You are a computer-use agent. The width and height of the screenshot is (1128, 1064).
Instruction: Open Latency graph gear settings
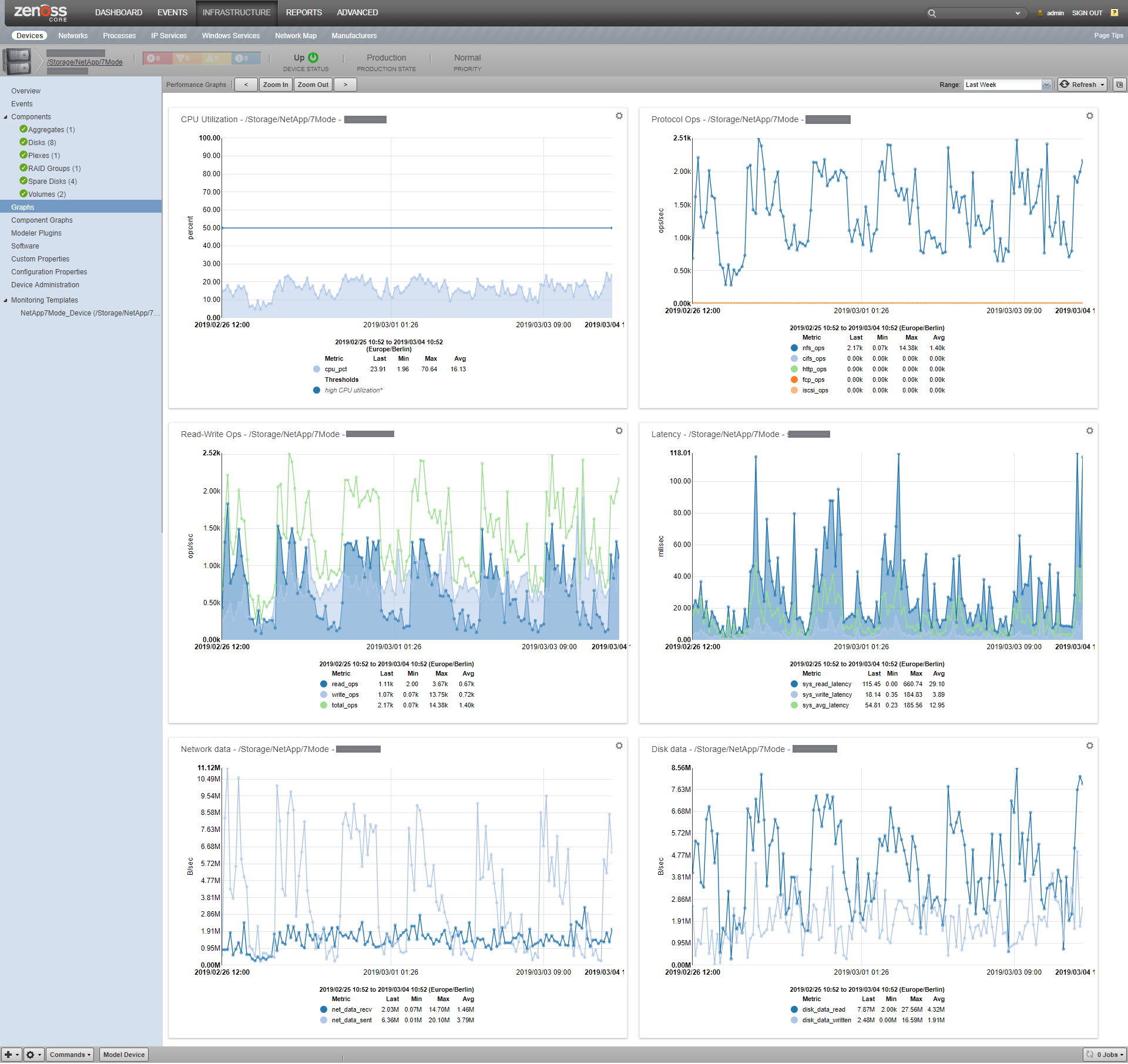(x=1089, y=431)
